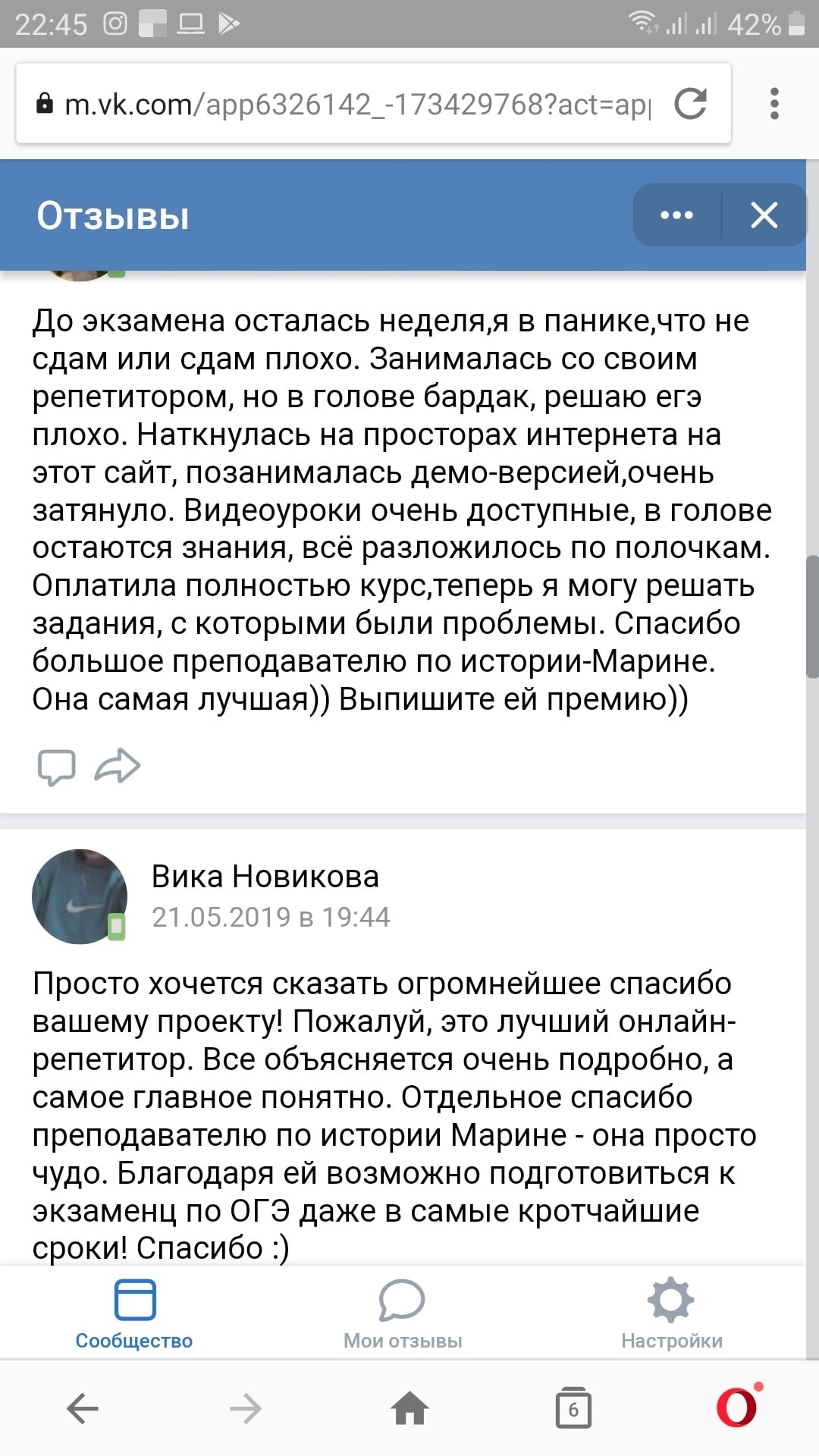
Task: Open the VK app options ellipsis
Action: (676, 215)
